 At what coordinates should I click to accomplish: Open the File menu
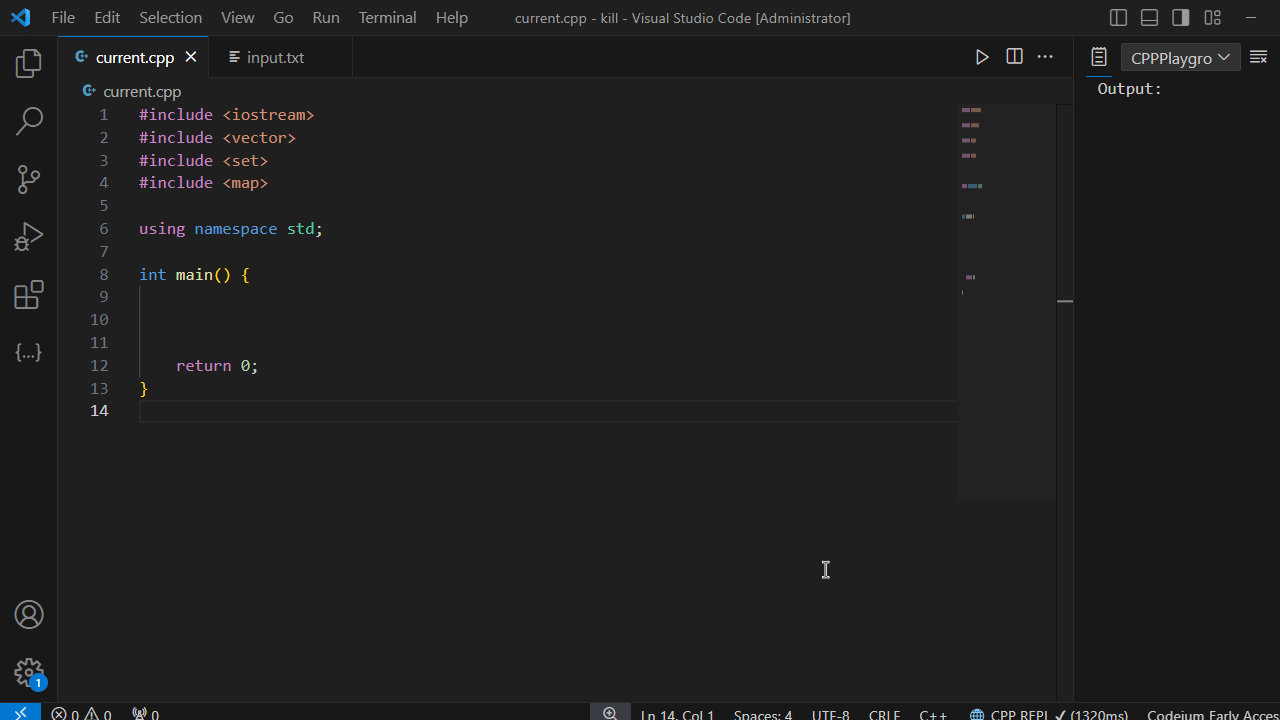pyautogui.click(x=63, y=17)
